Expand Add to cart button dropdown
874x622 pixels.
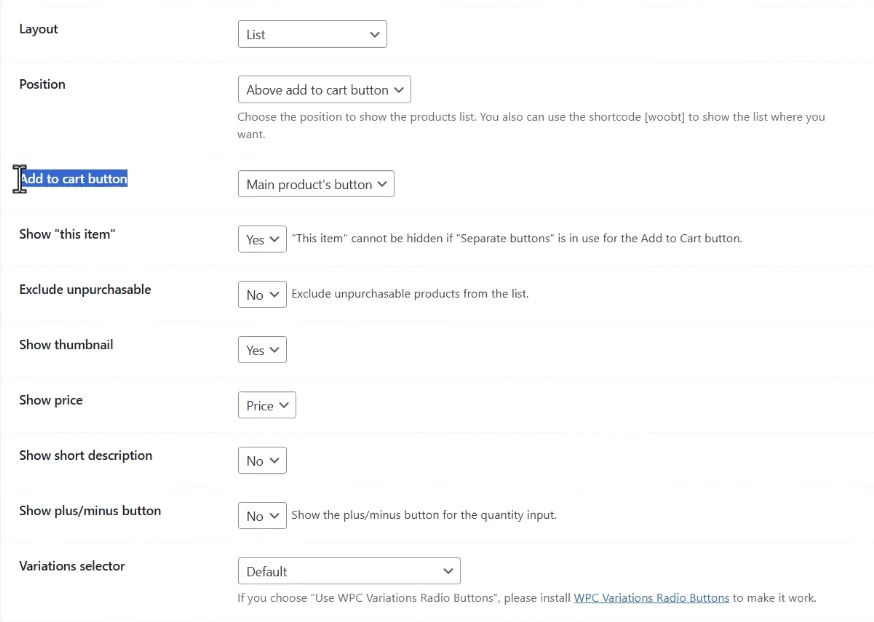click(316, 184)
